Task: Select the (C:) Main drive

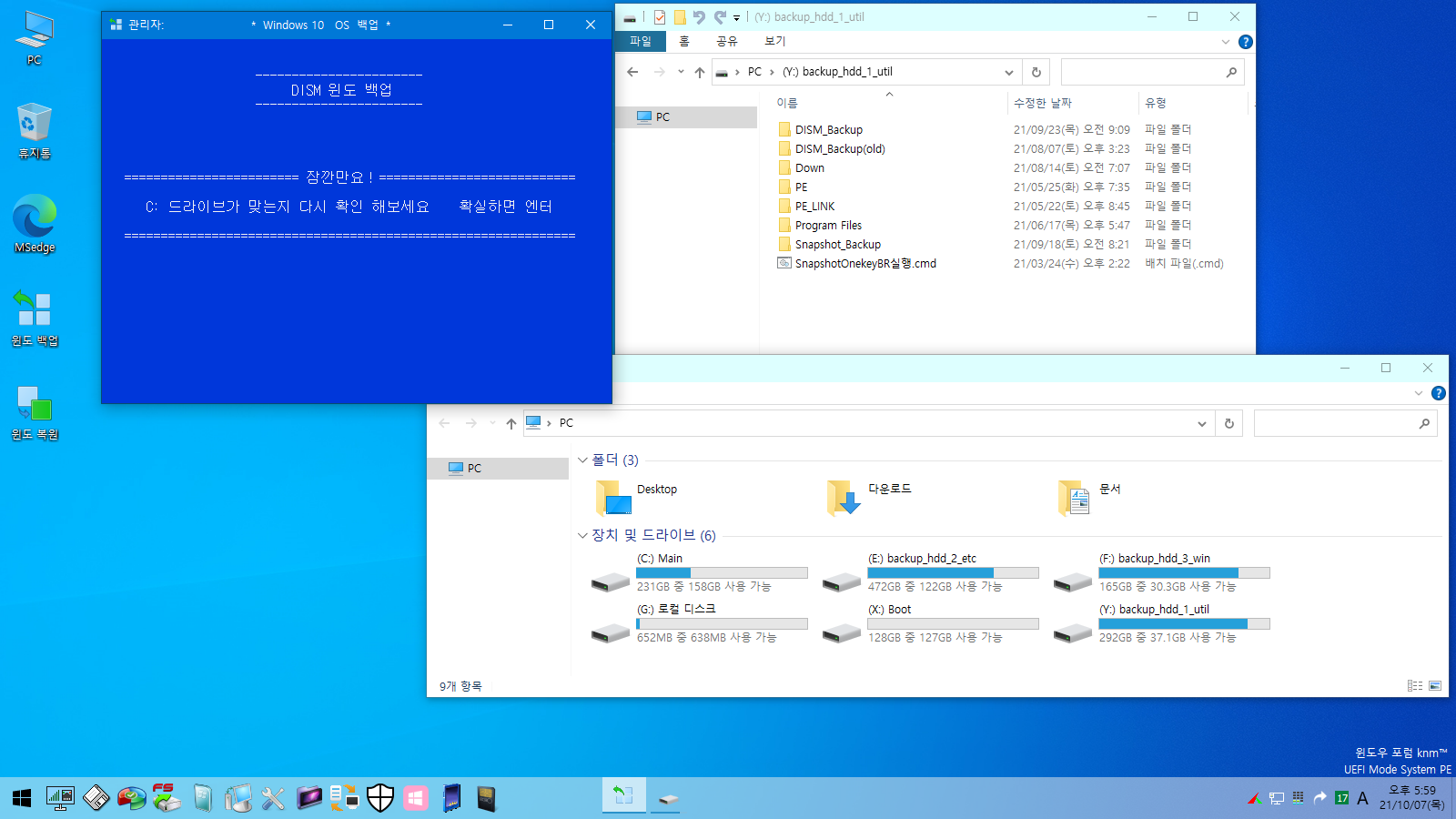Action: (699, 572)
